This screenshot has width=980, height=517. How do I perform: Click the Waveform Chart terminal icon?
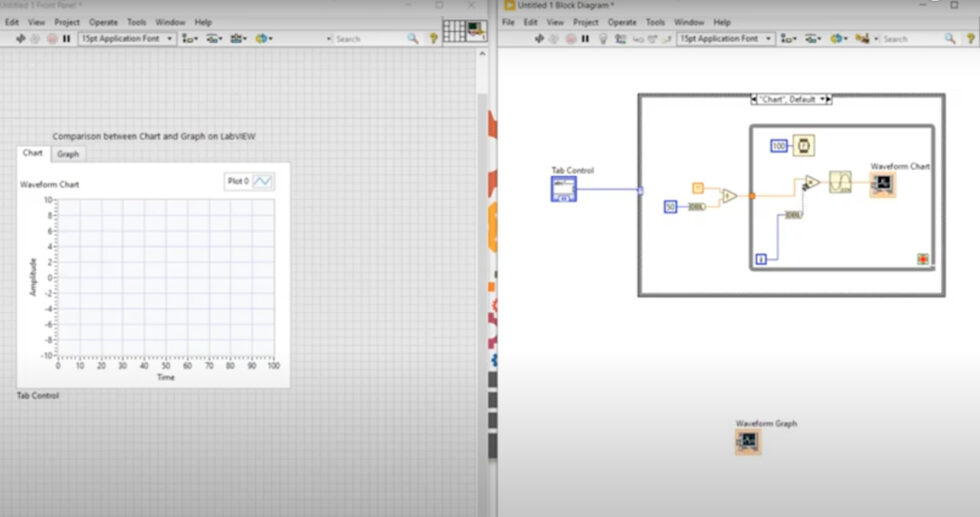click(883, 184)
